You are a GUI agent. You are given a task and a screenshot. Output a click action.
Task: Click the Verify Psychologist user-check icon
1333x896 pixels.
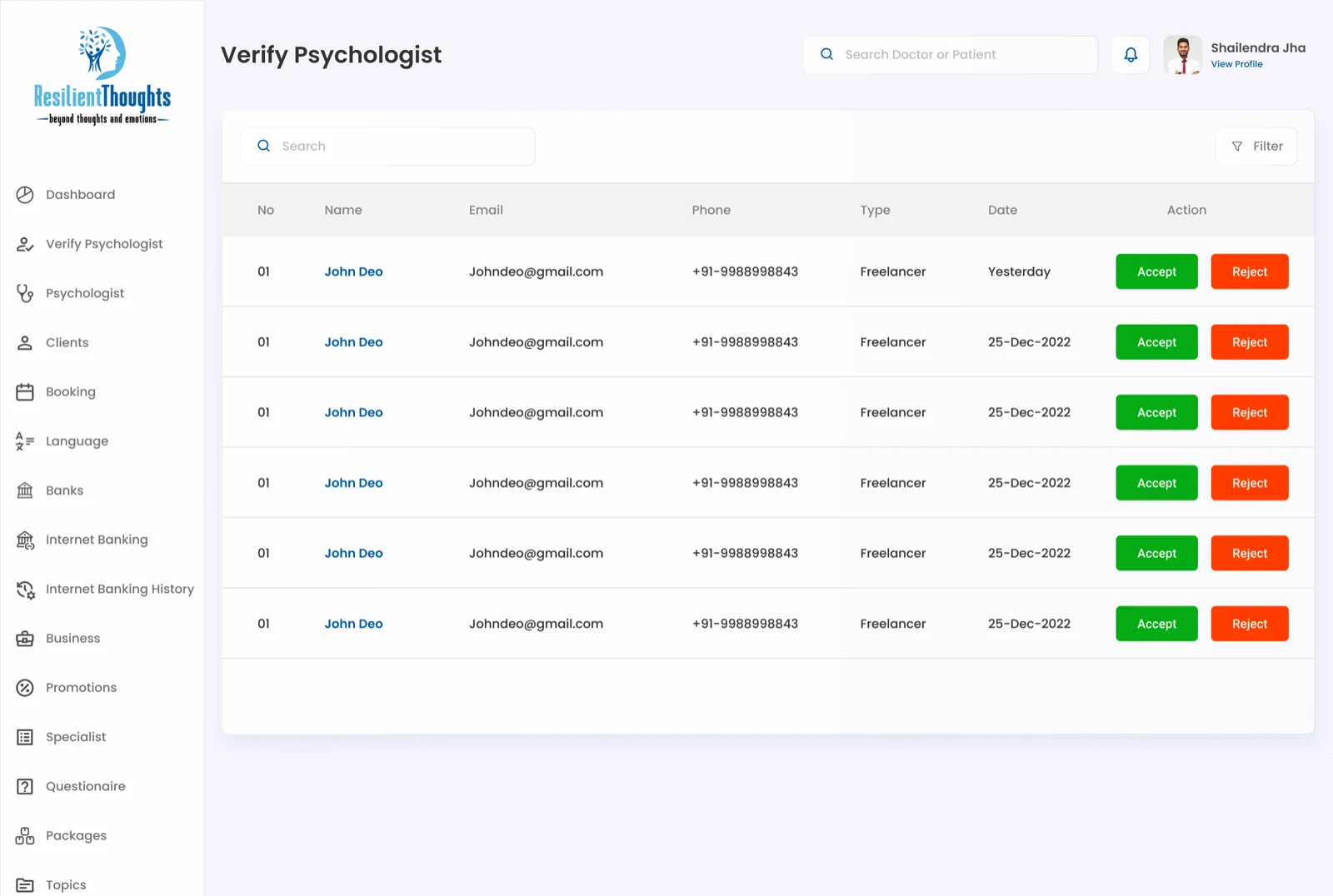point(25,244)
